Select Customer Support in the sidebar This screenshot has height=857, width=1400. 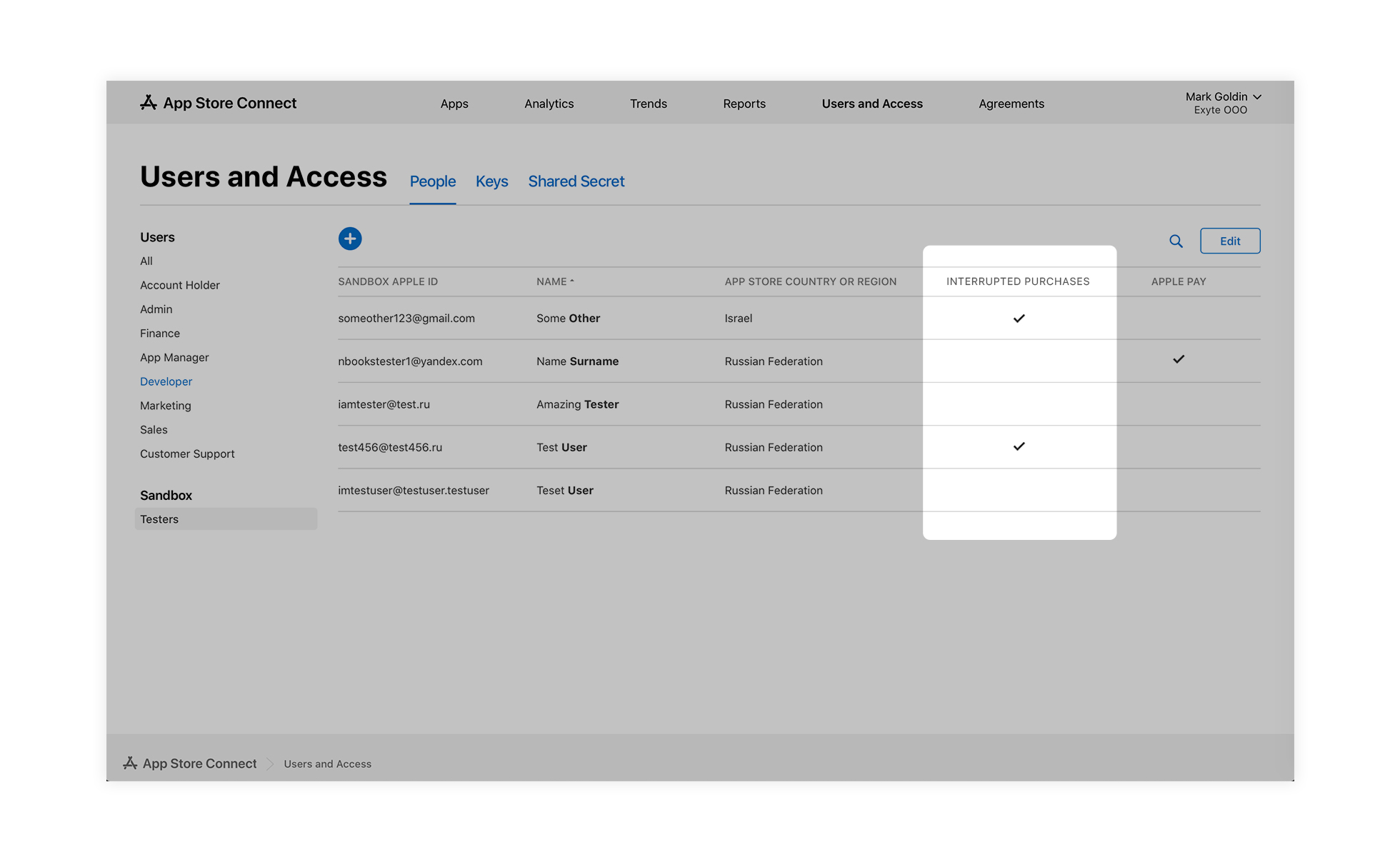pos(187,454)
